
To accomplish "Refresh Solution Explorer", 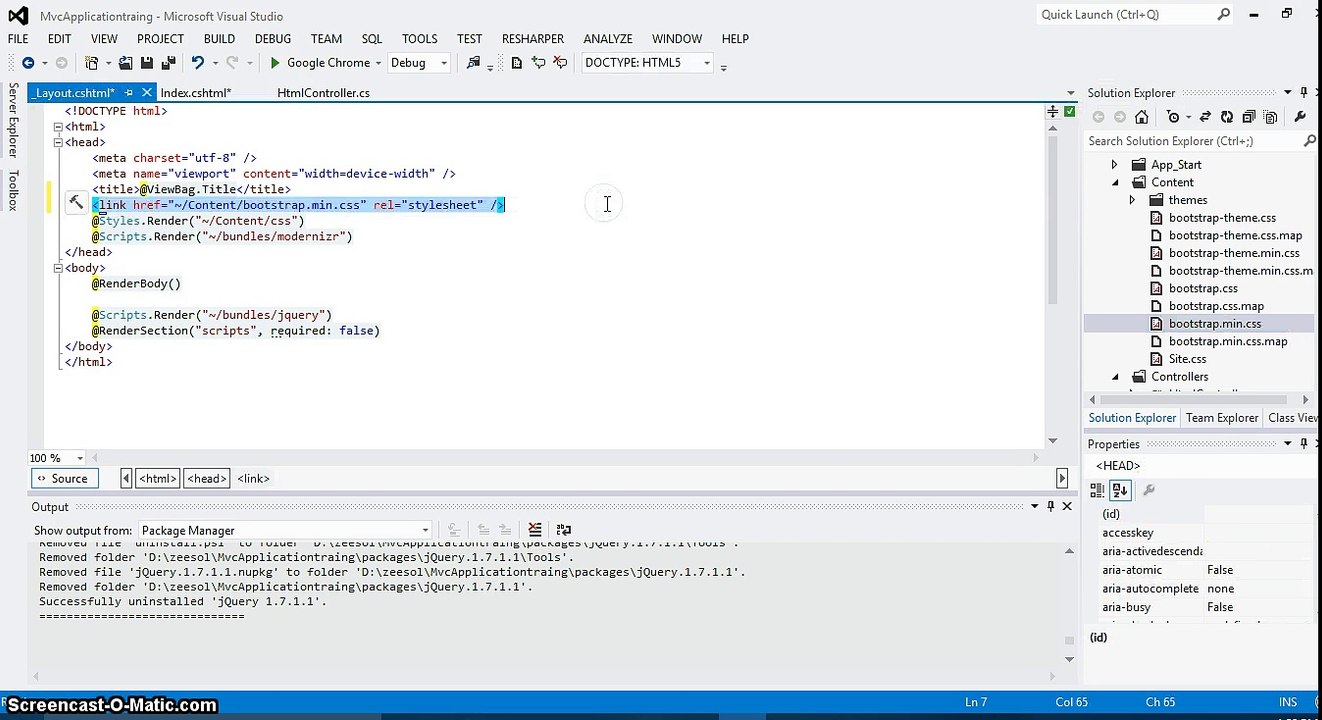I will coord(1227,117).
